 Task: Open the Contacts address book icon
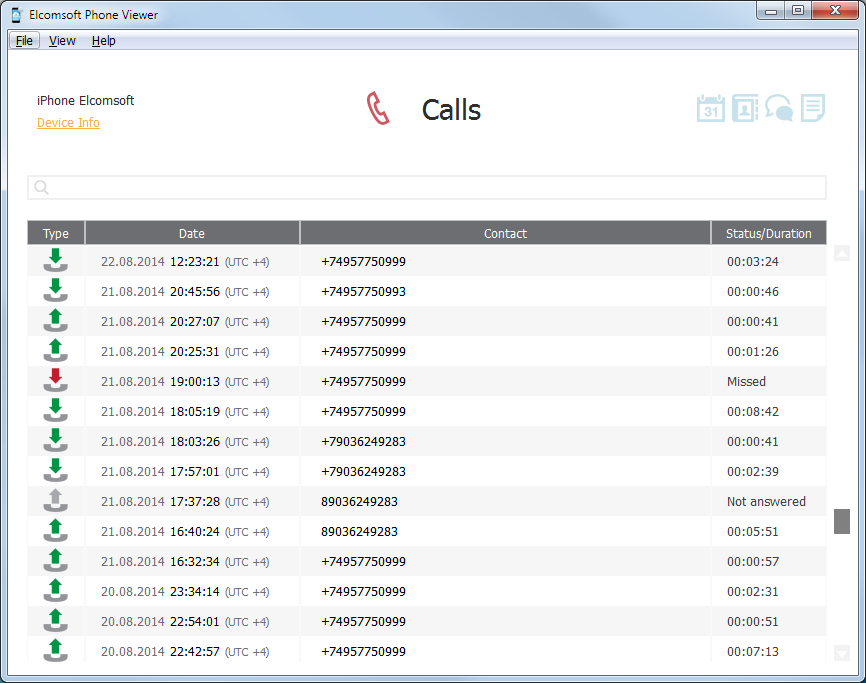[x=745, y=108]
